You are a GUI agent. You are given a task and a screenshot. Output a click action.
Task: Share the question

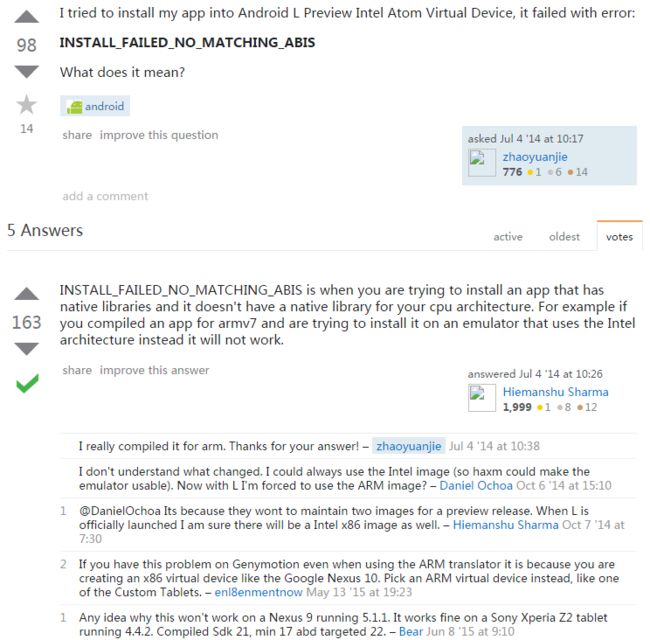[x=77, y=135]
